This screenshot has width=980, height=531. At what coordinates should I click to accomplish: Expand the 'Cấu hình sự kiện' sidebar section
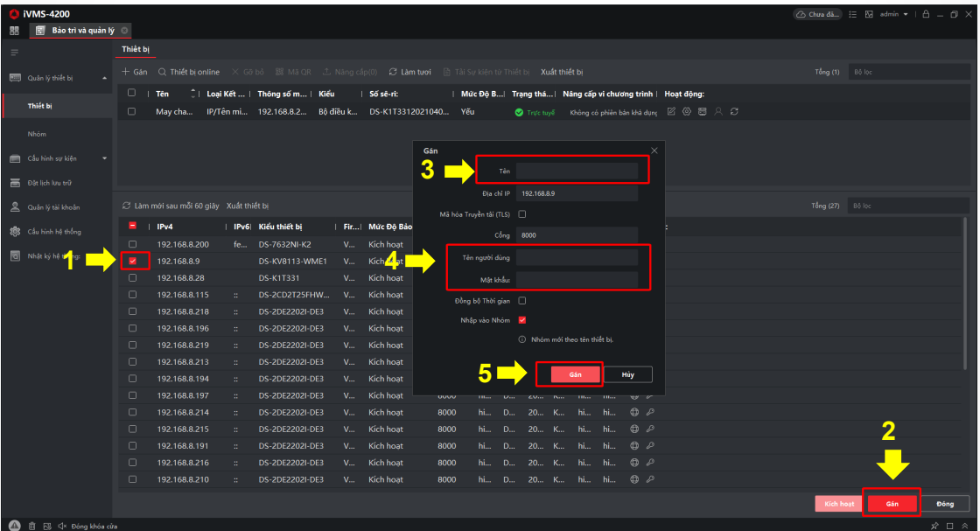click(x=105, y=158)
